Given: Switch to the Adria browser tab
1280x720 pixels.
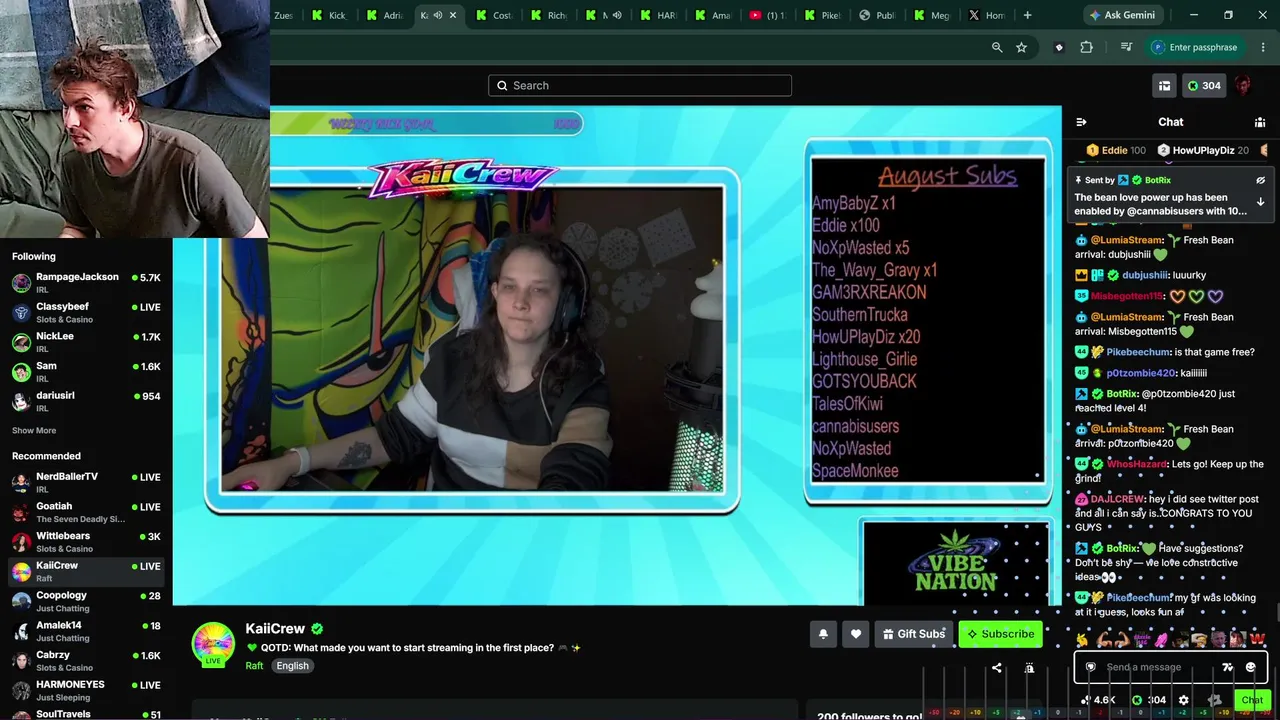Looking at the screenshot, I should click(x=384, y=15).
